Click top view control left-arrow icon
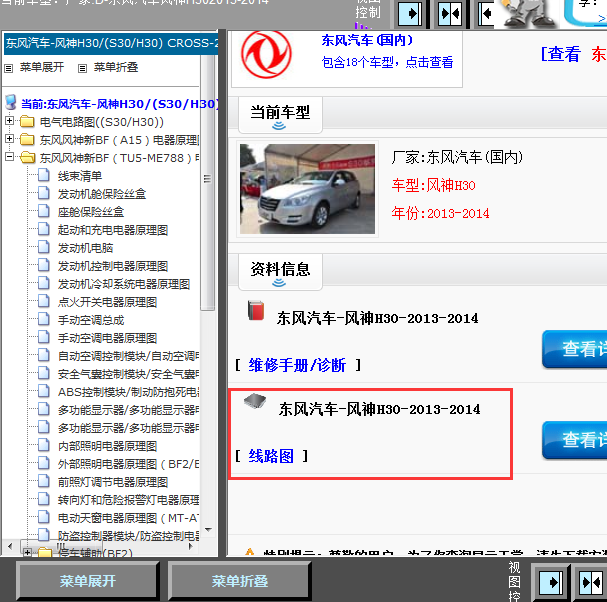The width and height of the screenshot is (607, 602). click(486, 14)
